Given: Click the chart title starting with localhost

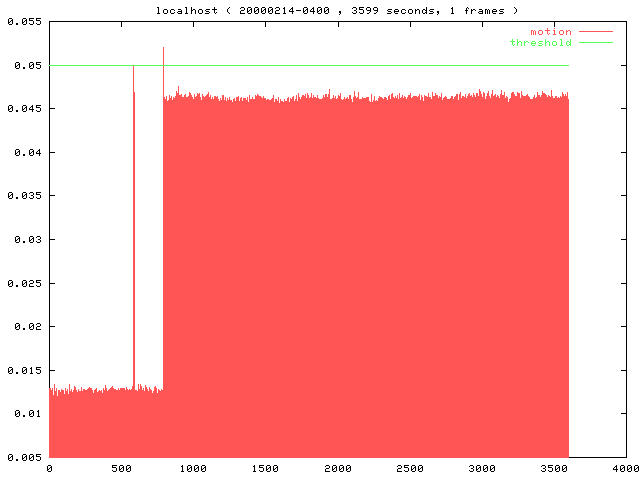Looking at the screenshot, I should [337, 10].
